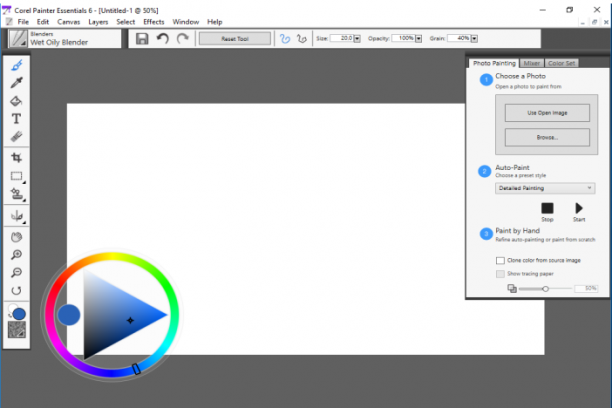Click the tracing paper opacity slider handle

tap(545, 289)
